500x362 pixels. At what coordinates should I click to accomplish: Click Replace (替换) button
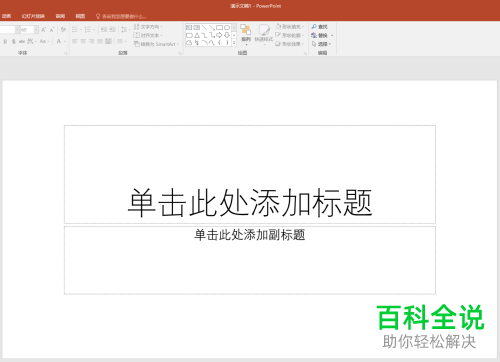[x=319, y=35]
